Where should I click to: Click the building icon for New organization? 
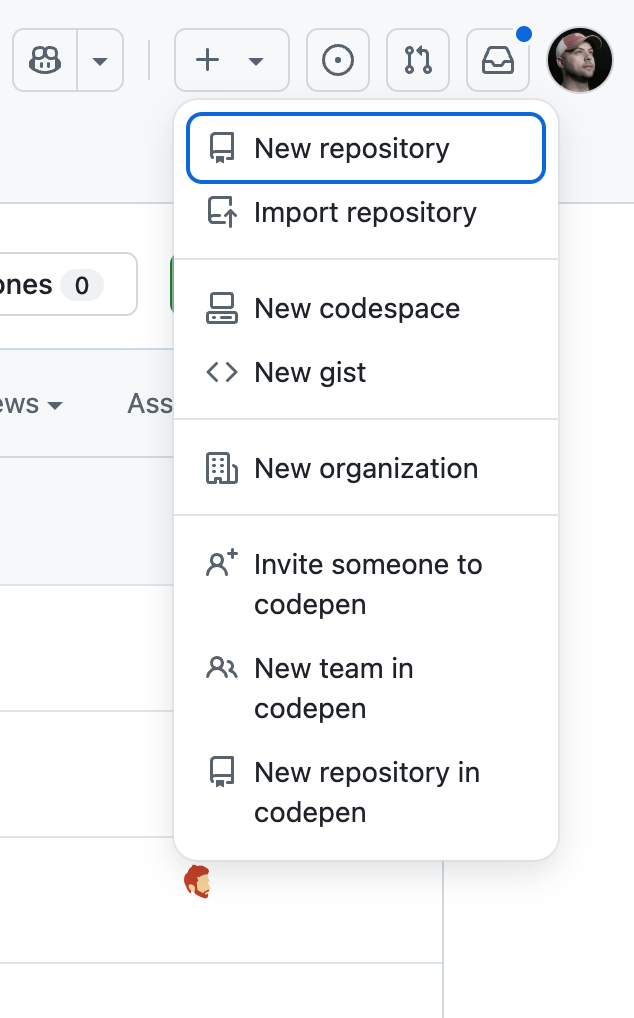(x=221, y=469)
